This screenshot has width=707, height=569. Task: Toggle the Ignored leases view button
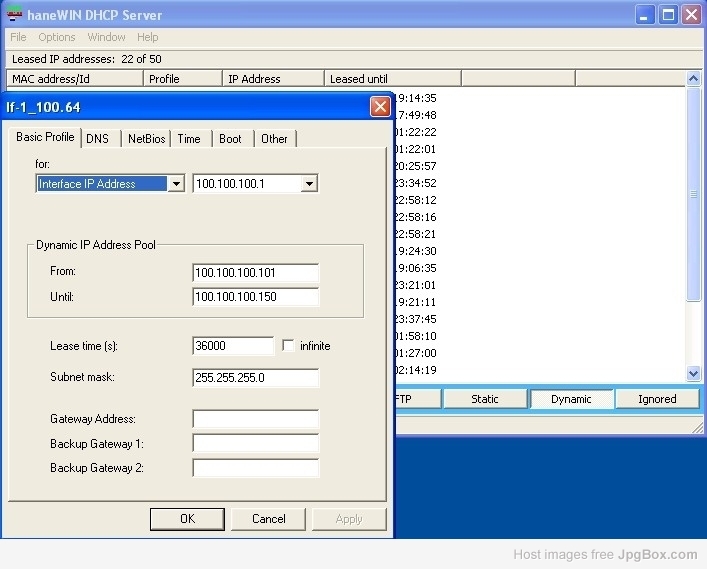tap(657, 399)
